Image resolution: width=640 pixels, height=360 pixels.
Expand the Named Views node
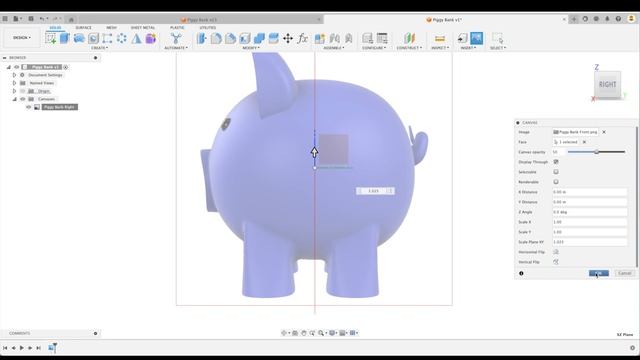[x=14, y=83]
